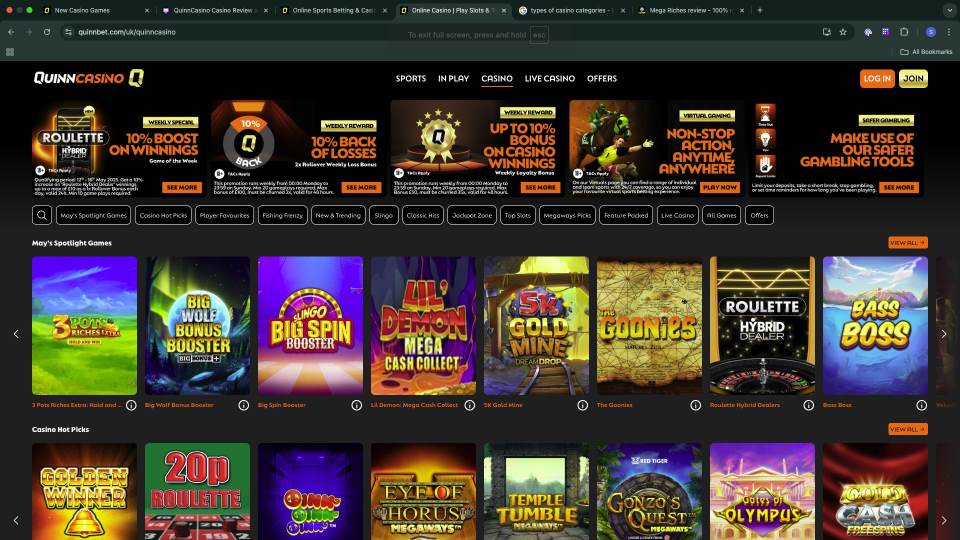This screenshot has width=960, height=540.
Task: Open info icon for The Goonies
Action: click(x=696, y=405)
